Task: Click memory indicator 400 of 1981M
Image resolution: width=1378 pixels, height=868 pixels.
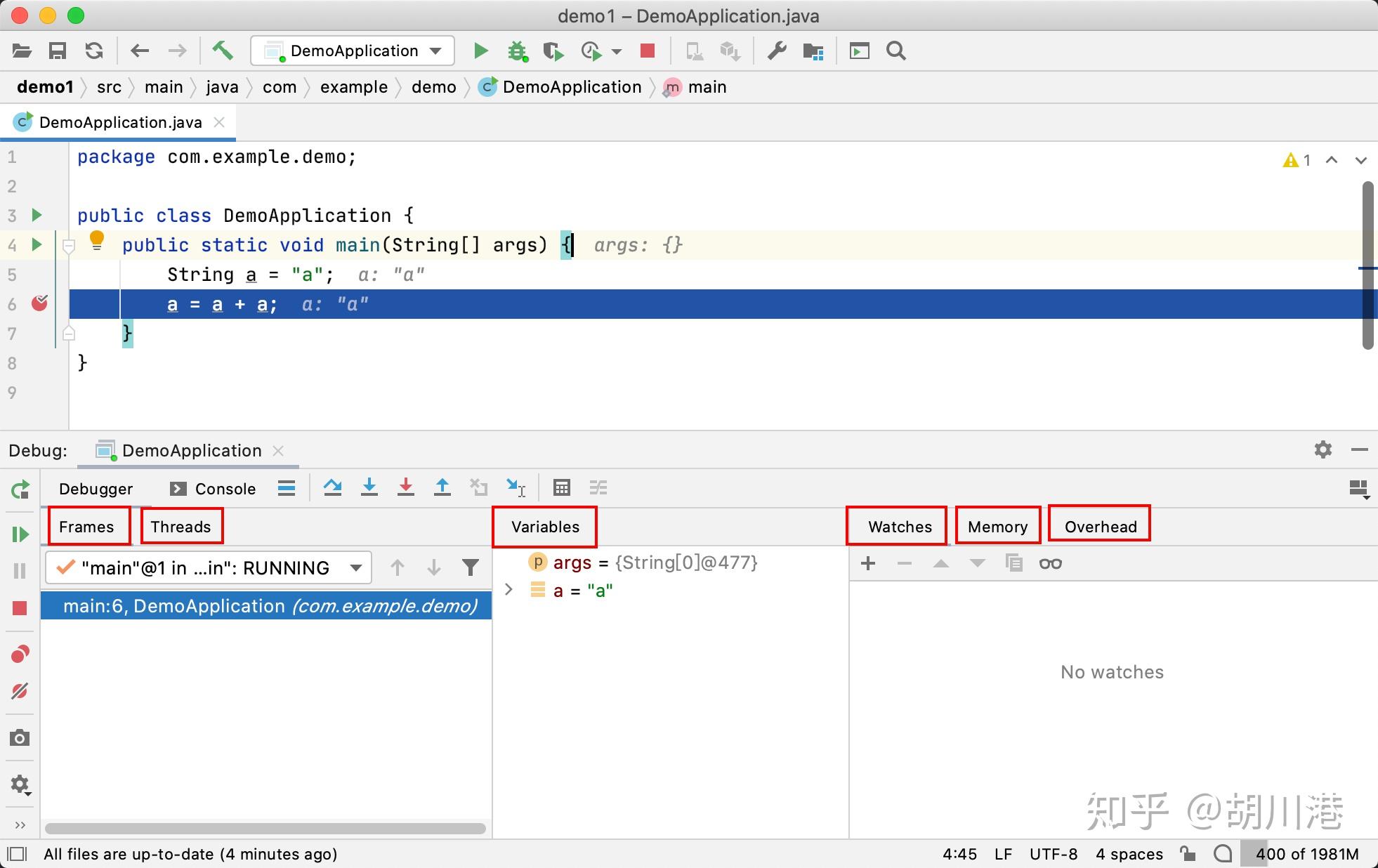Action: point(1306,854)
